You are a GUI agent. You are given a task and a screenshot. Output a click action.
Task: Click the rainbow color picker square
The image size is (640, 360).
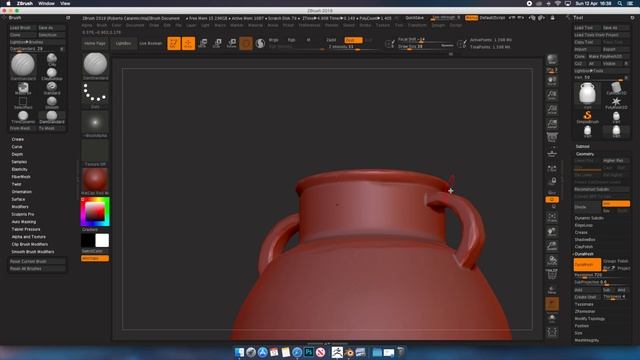(x=95, y=211)
